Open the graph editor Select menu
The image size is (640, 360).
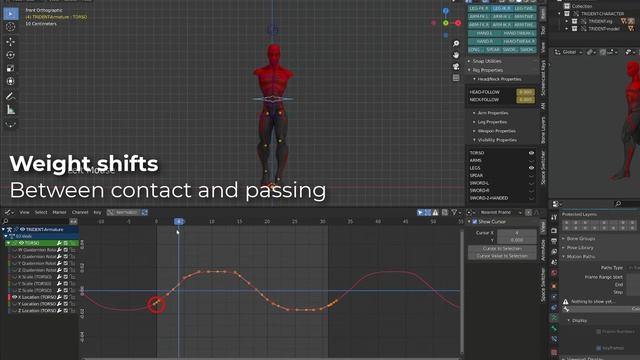(x=41, y=212)
